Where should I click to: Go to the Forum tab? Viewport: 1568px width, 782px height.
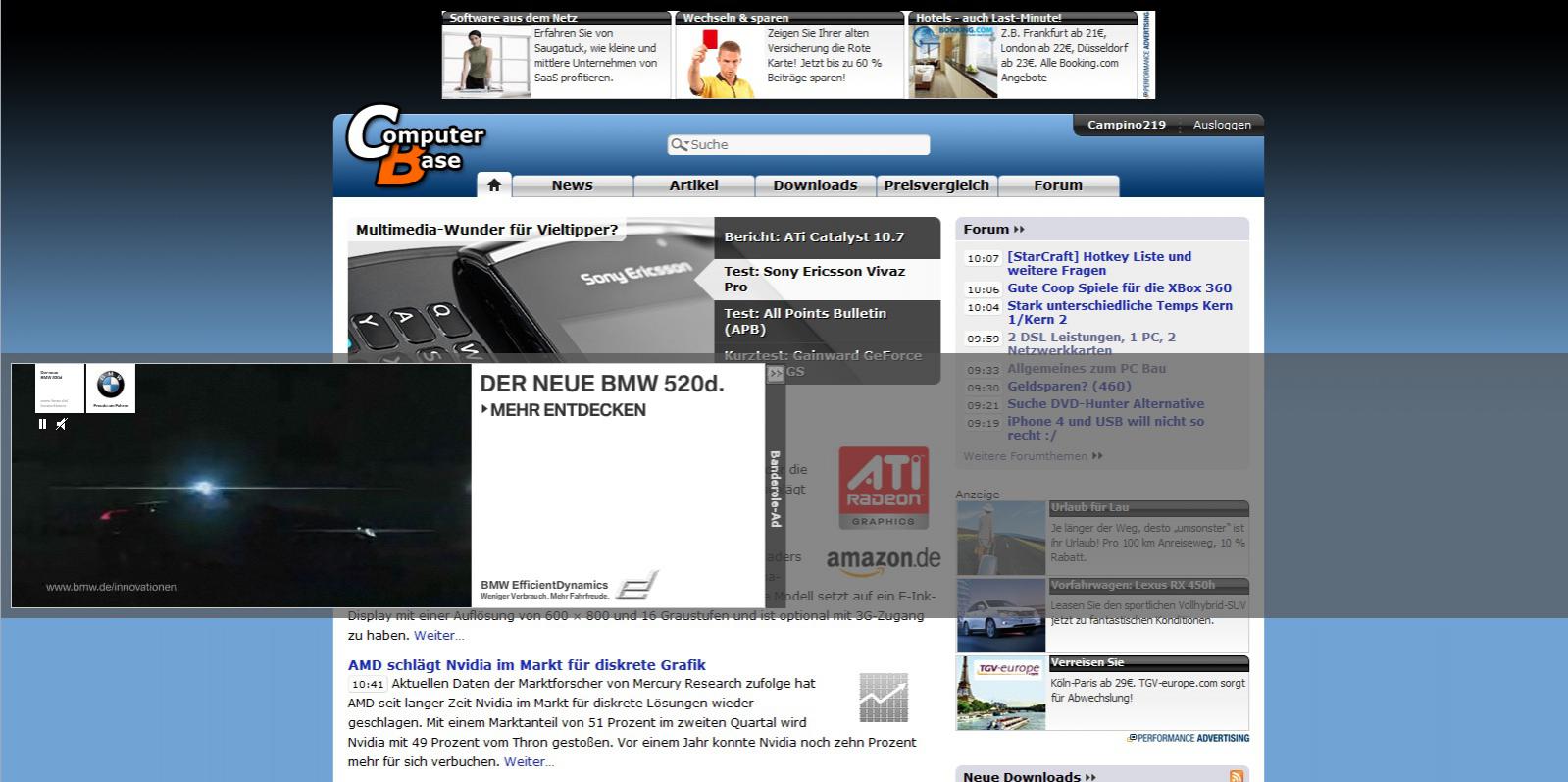click(x=1058, y=185)
